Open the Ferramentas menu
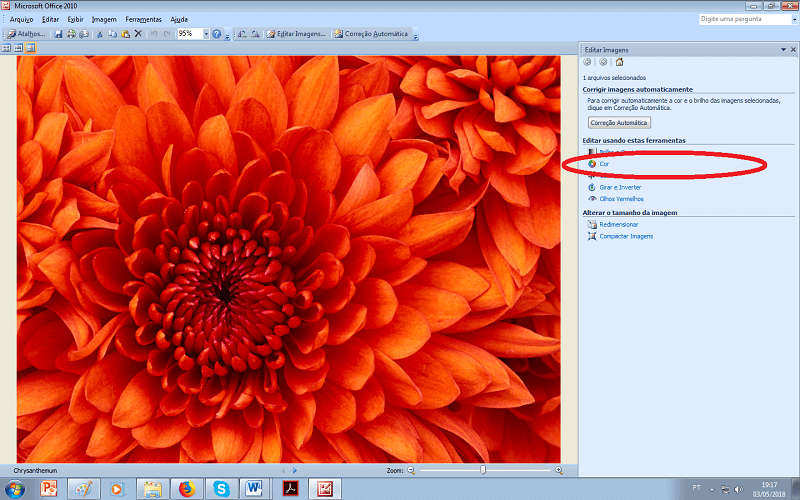 pyautogui.click(x=143, y=19)
